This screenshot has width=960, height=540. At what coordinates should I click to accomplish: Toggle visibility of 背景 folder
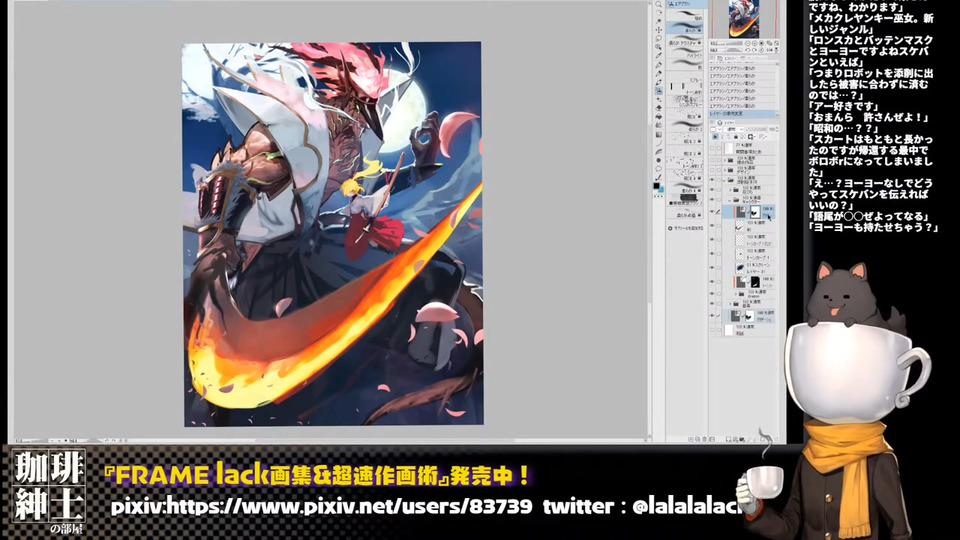[x=712, y=304]
